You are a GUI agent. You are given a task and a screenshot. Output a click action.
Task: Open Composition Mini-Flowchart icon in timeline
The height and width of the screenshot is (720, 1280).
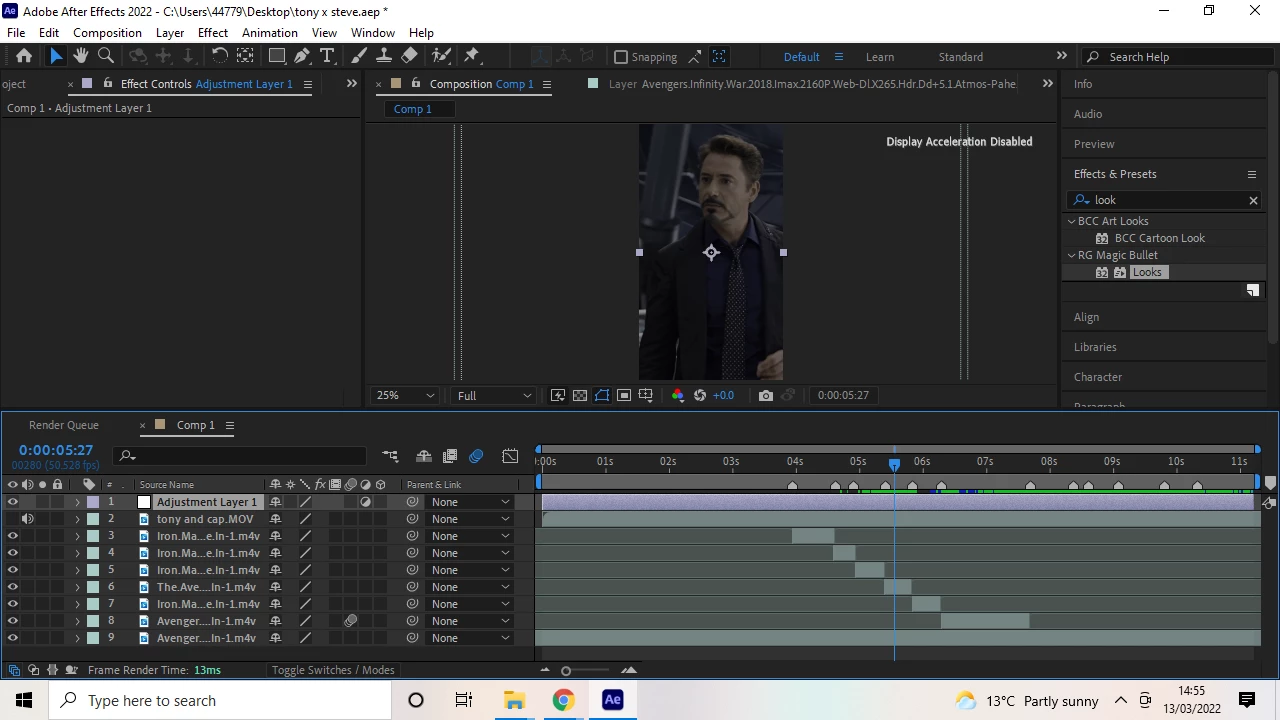(390, 456)
